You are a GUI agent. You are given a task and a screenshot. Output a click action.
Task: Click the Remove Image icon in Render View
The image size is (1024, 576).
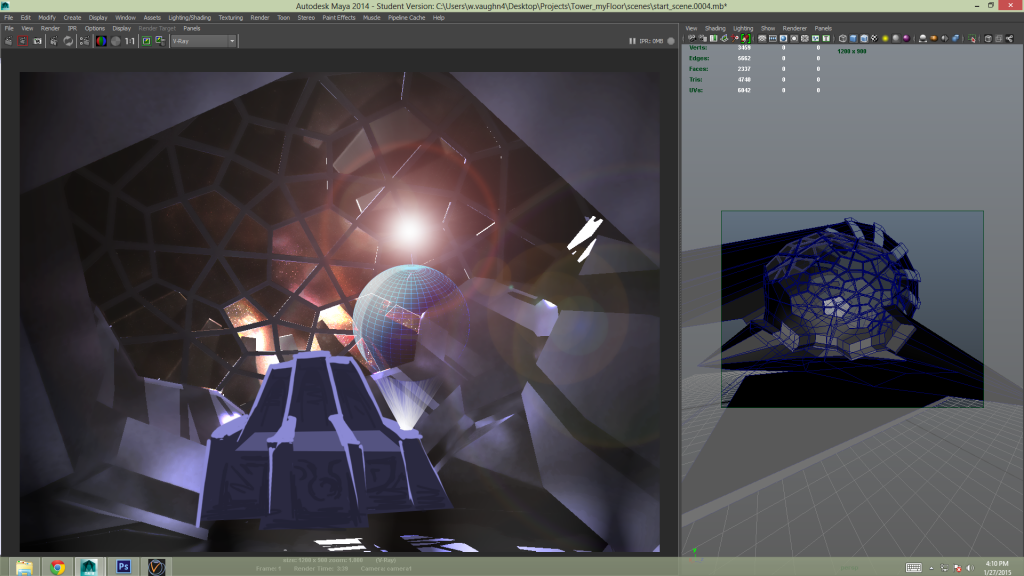[x=160, y=40]
